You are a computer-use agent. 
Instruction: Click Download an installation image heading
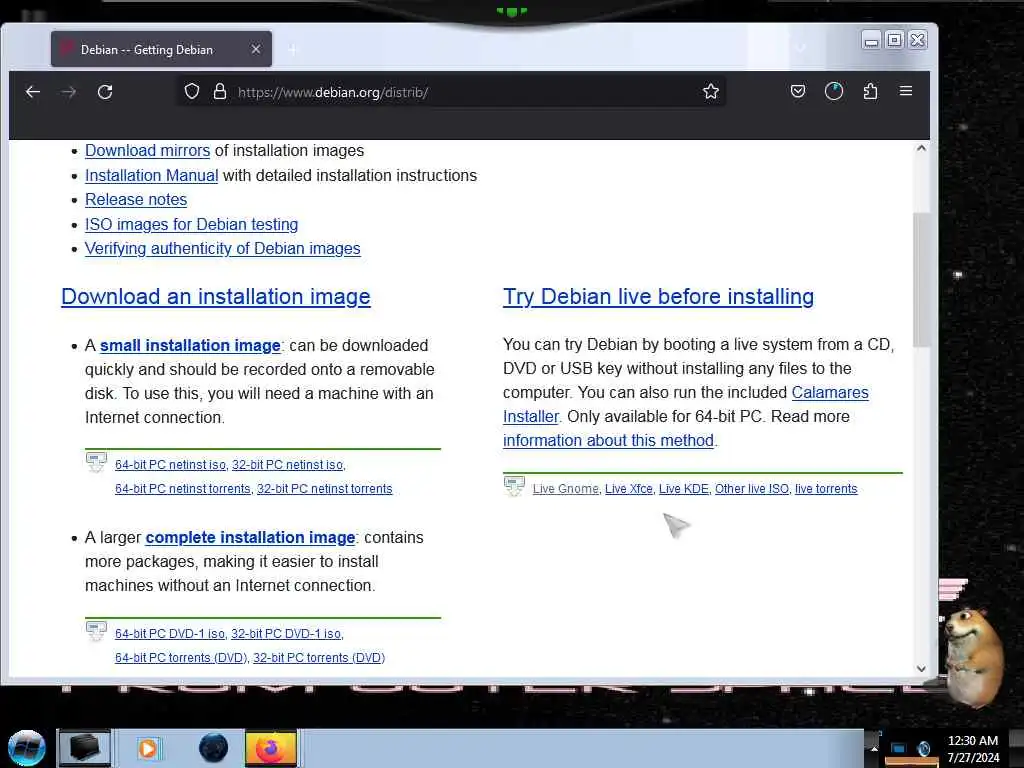click(x=216, y=297)
